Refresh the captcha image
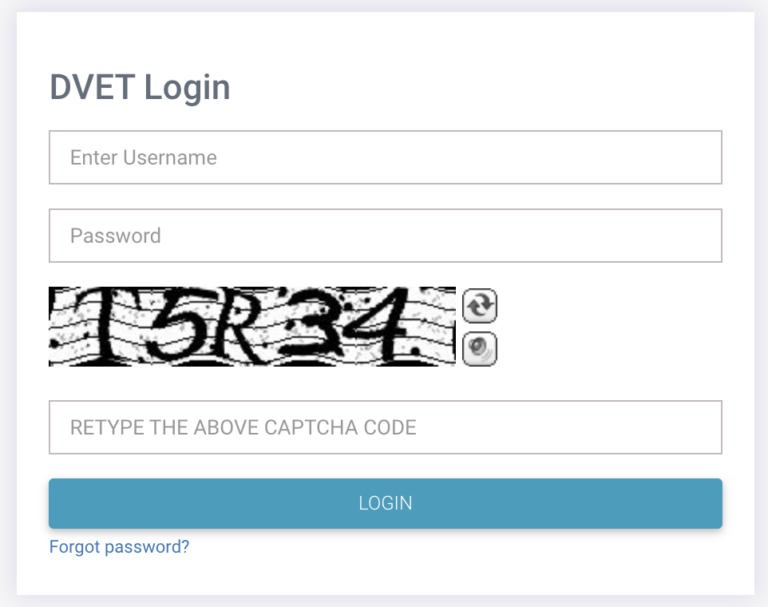Screen dimensions: 768x607 480,306
